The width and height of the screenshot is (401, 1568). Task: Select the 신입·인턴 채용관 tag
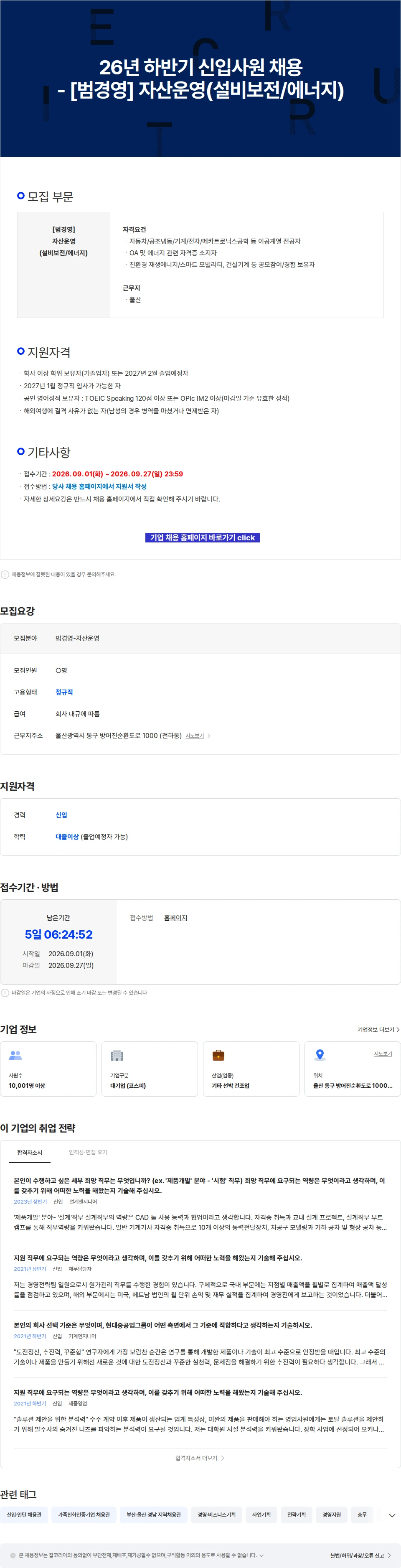click(x=24, y=1515)
